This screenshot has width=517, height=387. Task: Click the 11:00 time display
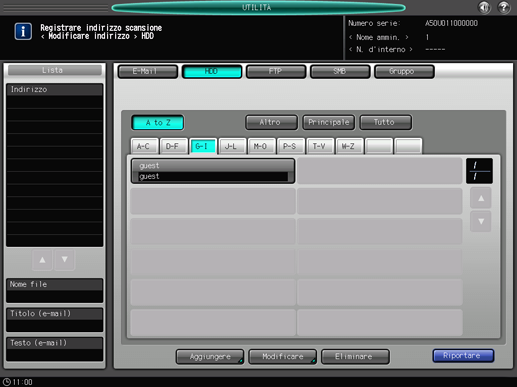tap(22, 382)
